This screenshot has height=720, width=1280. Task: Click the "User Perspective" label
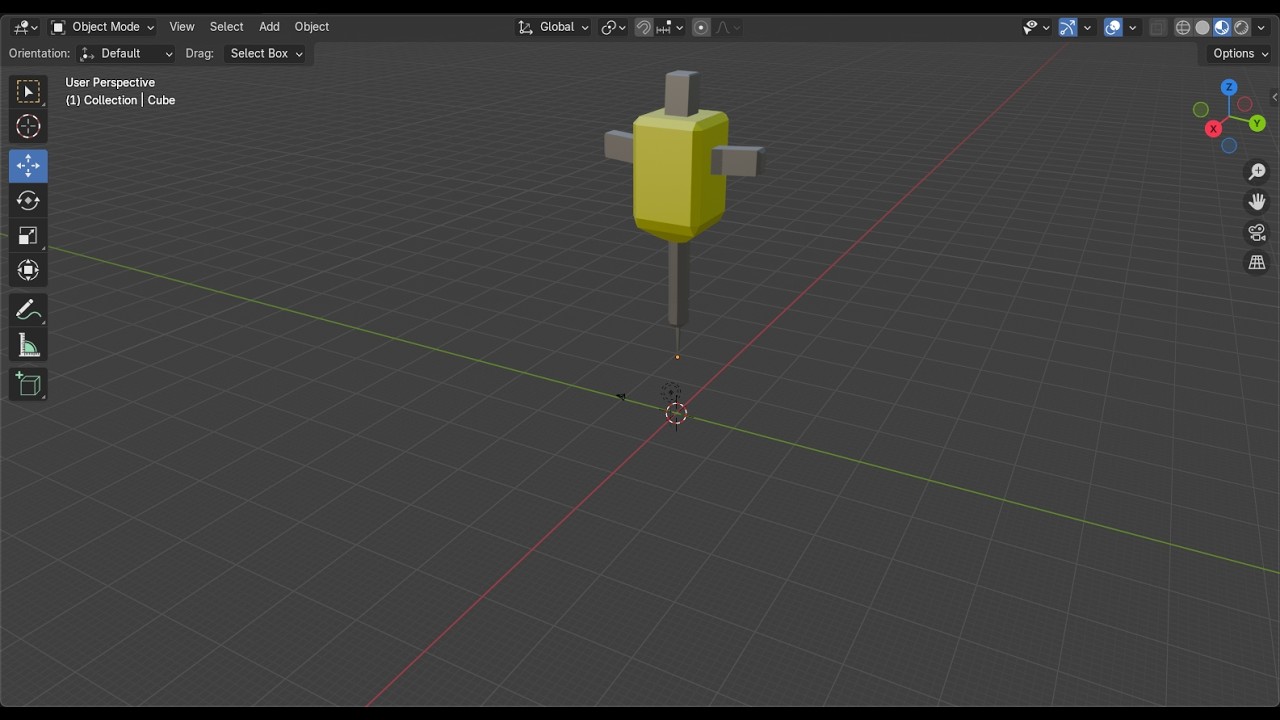(110, 83)
